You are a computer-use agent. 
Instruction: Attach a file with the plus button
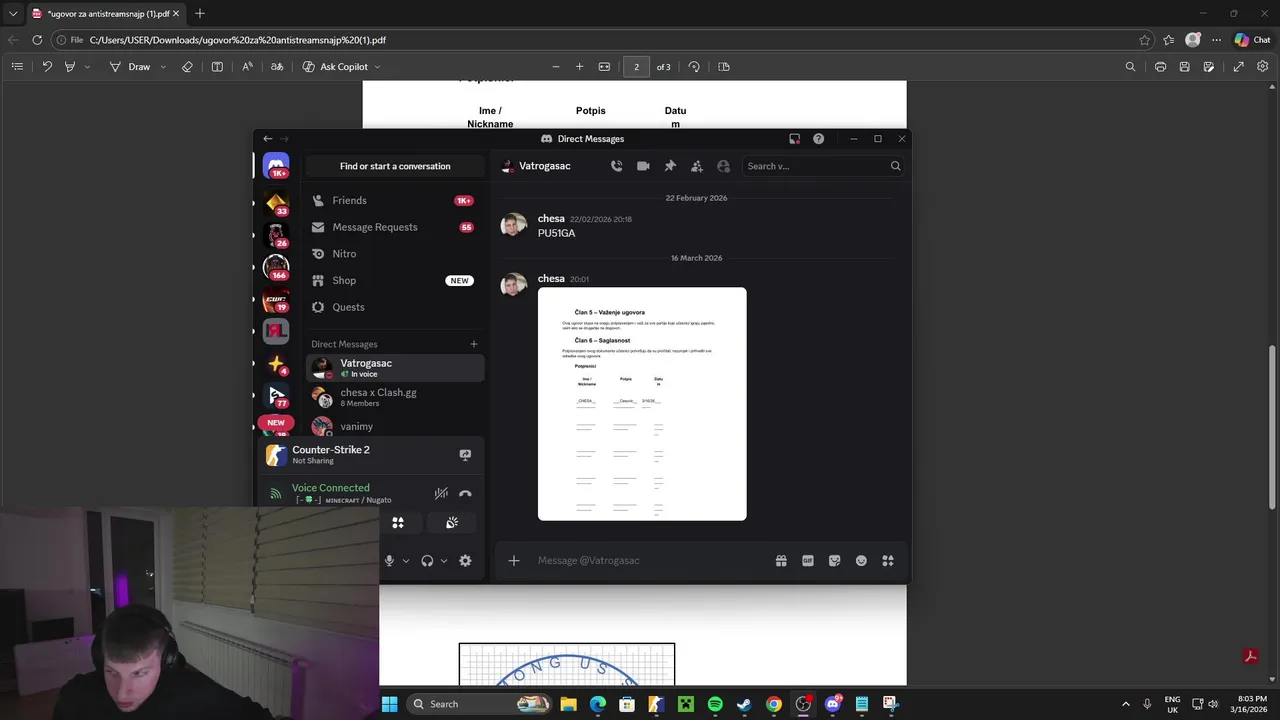tap(514, 561)
